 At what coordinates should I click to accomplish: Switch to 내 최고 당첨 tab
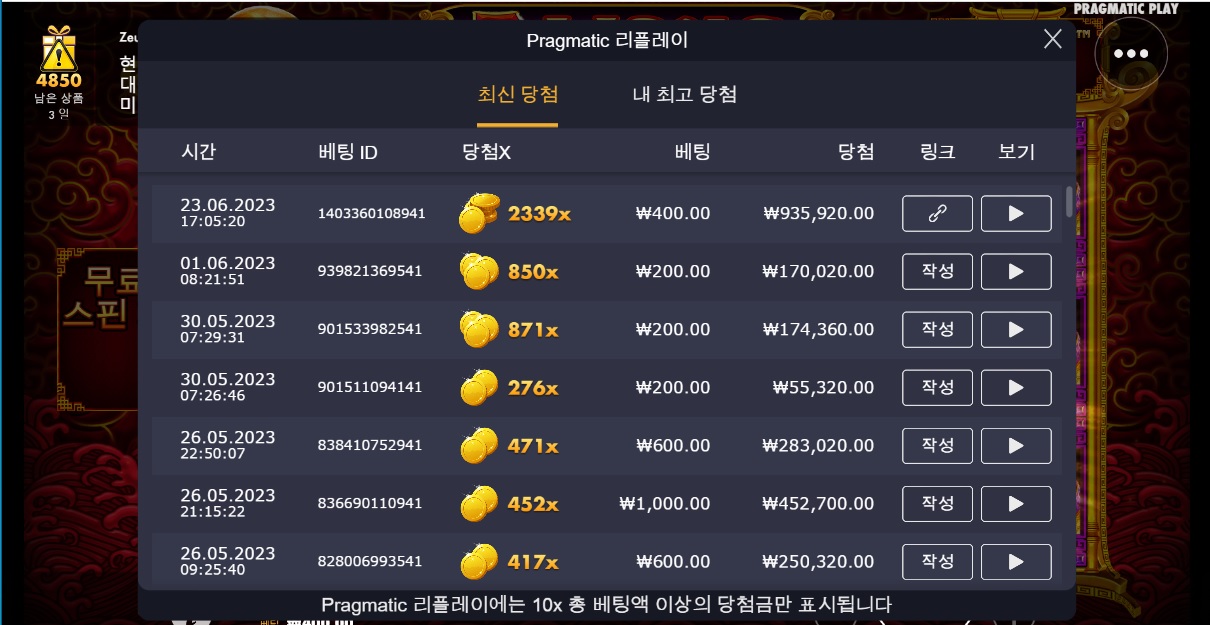tap(685, 95)
